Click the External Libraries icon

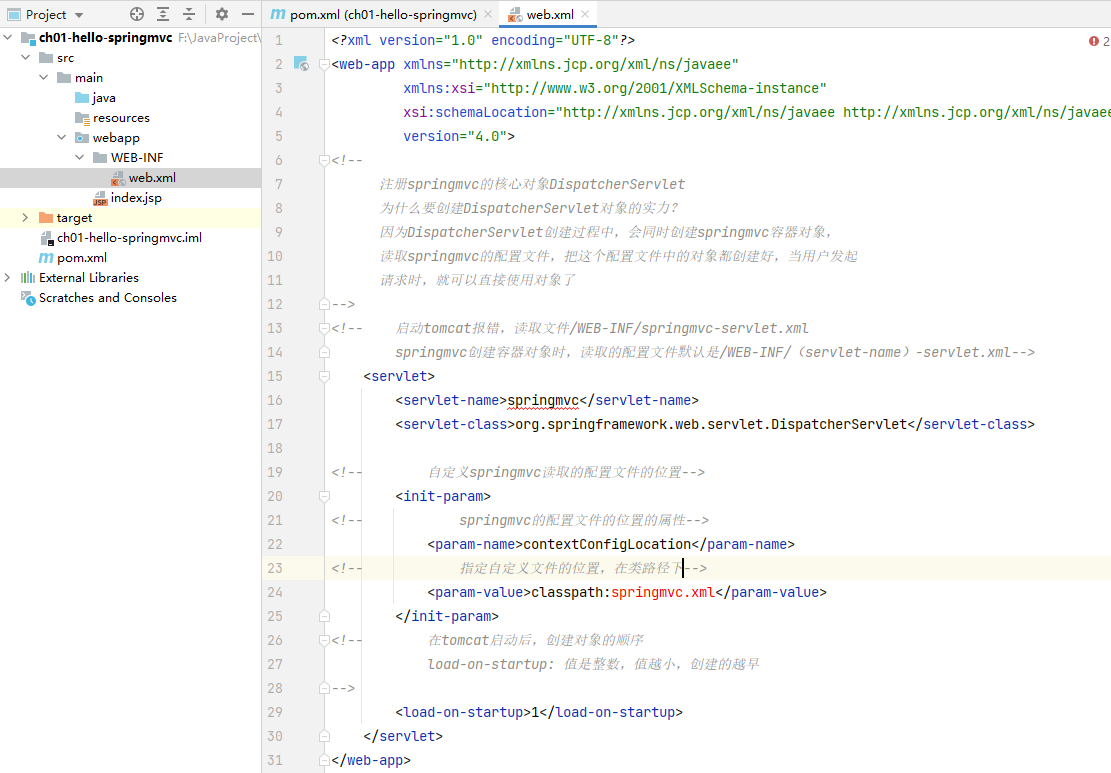28,278
